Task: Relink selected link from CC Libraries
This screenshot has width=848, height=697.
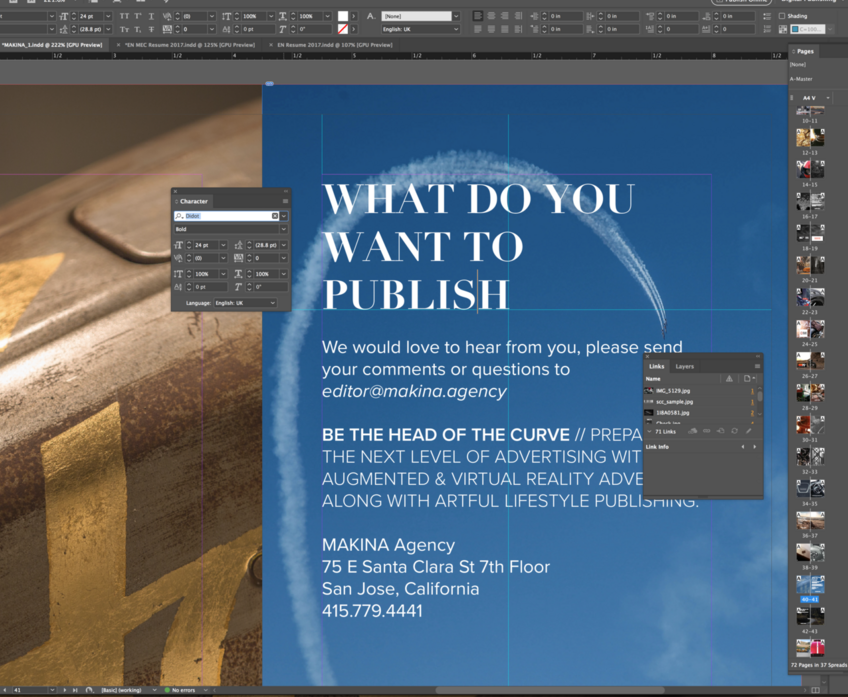Action: [692, 431]
